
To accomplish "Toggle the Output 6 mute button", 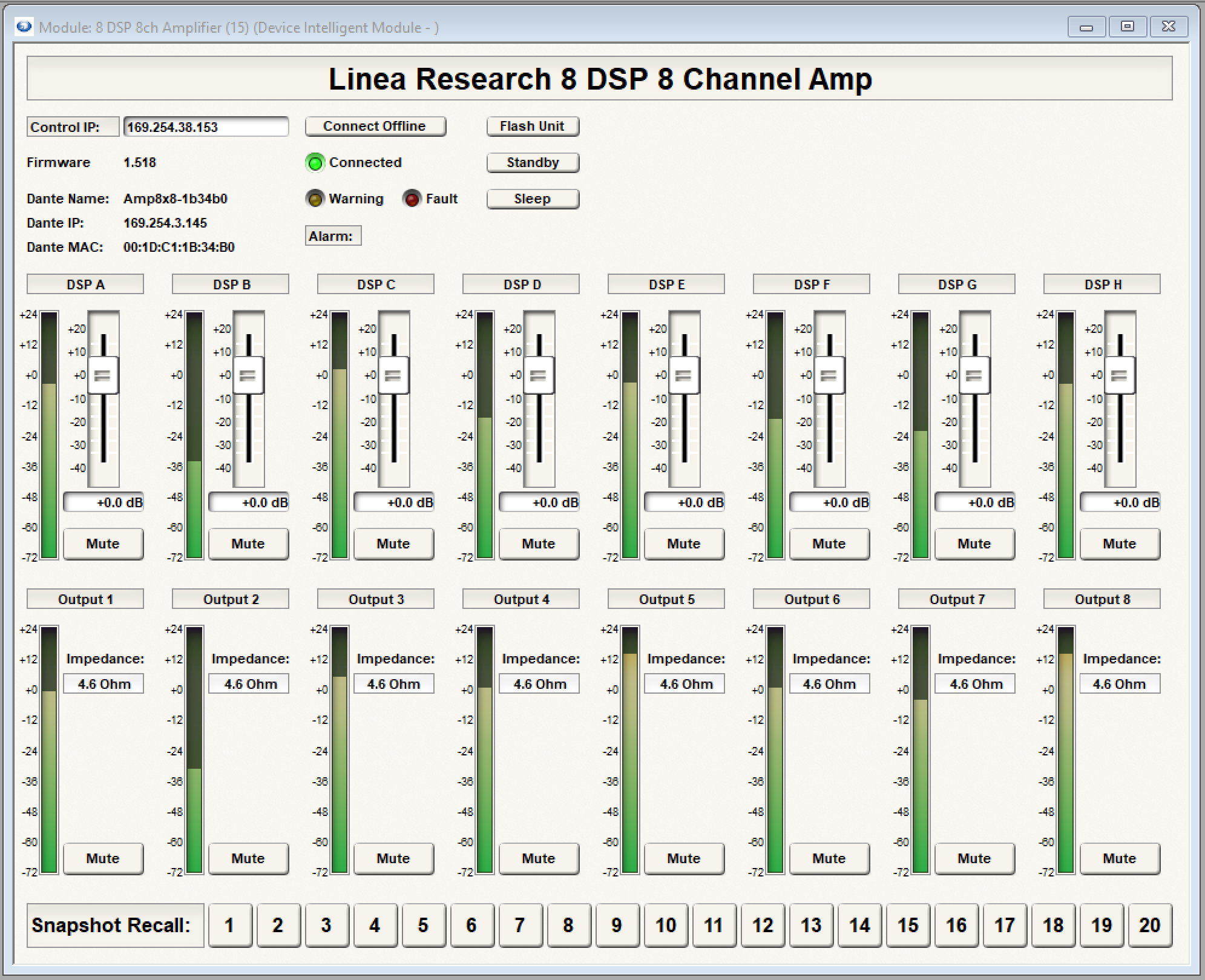I will [x=829, y=858].
